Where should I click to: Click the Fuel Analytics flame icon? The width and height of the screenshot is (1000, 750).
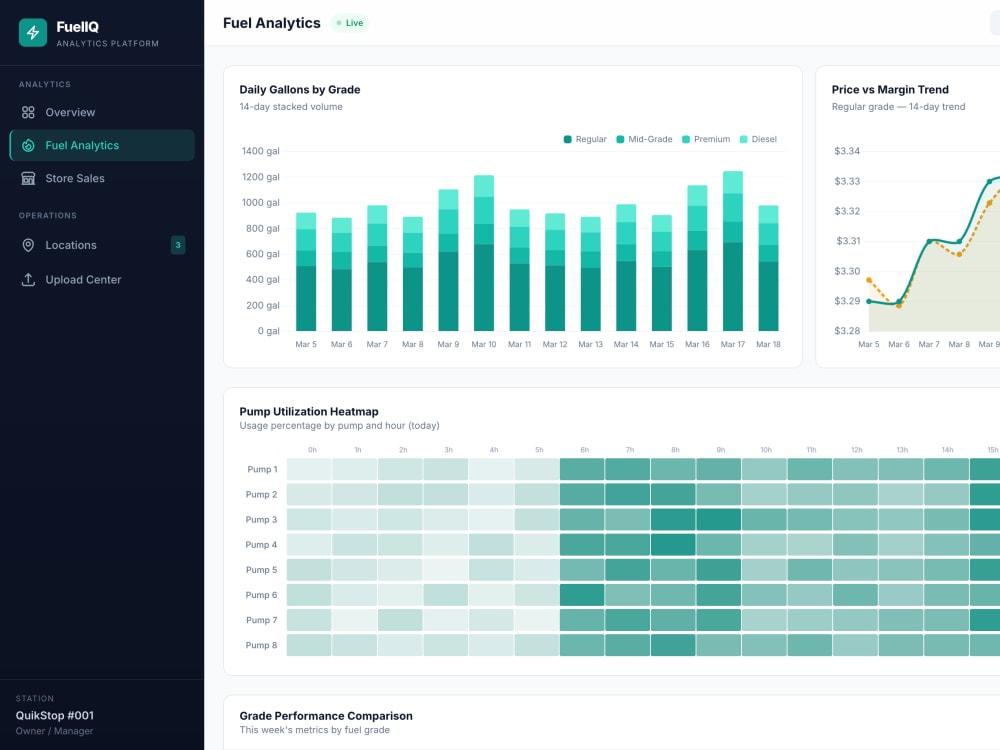28,145
